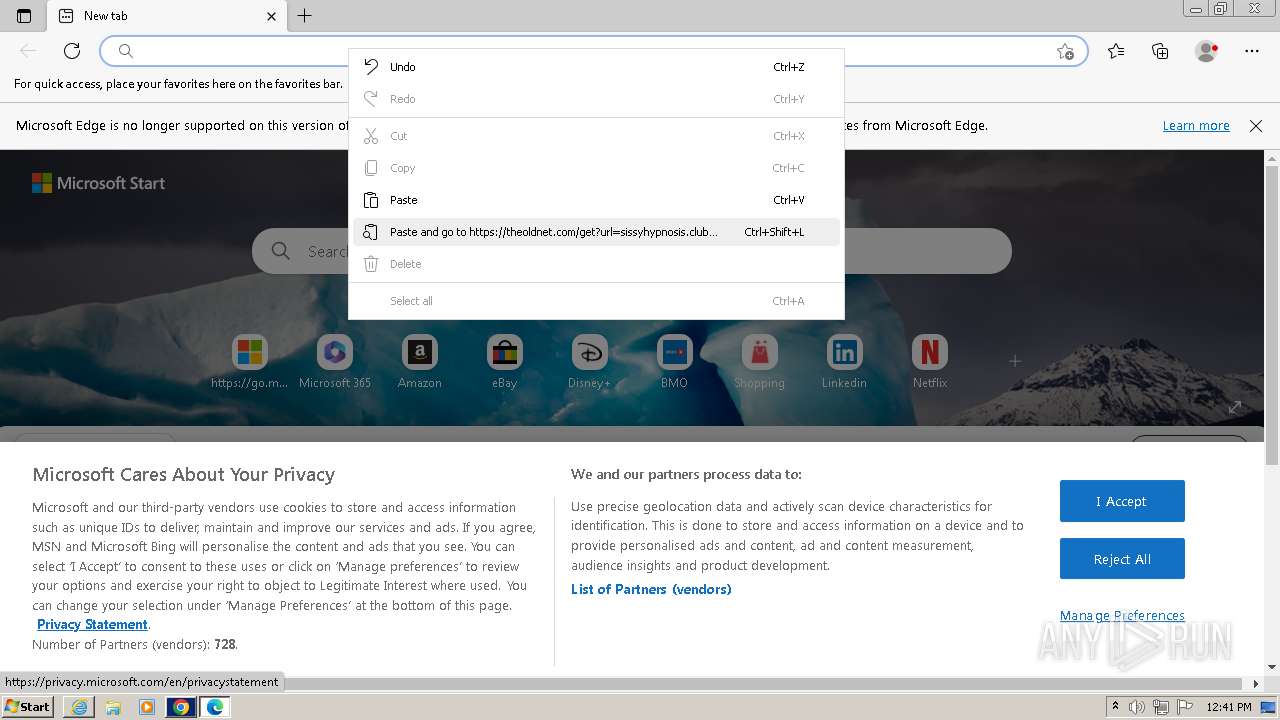Open the Amazon quick link
This screenshot has width=1280, height=720.
pyautogui.click(x=419, y=361)
